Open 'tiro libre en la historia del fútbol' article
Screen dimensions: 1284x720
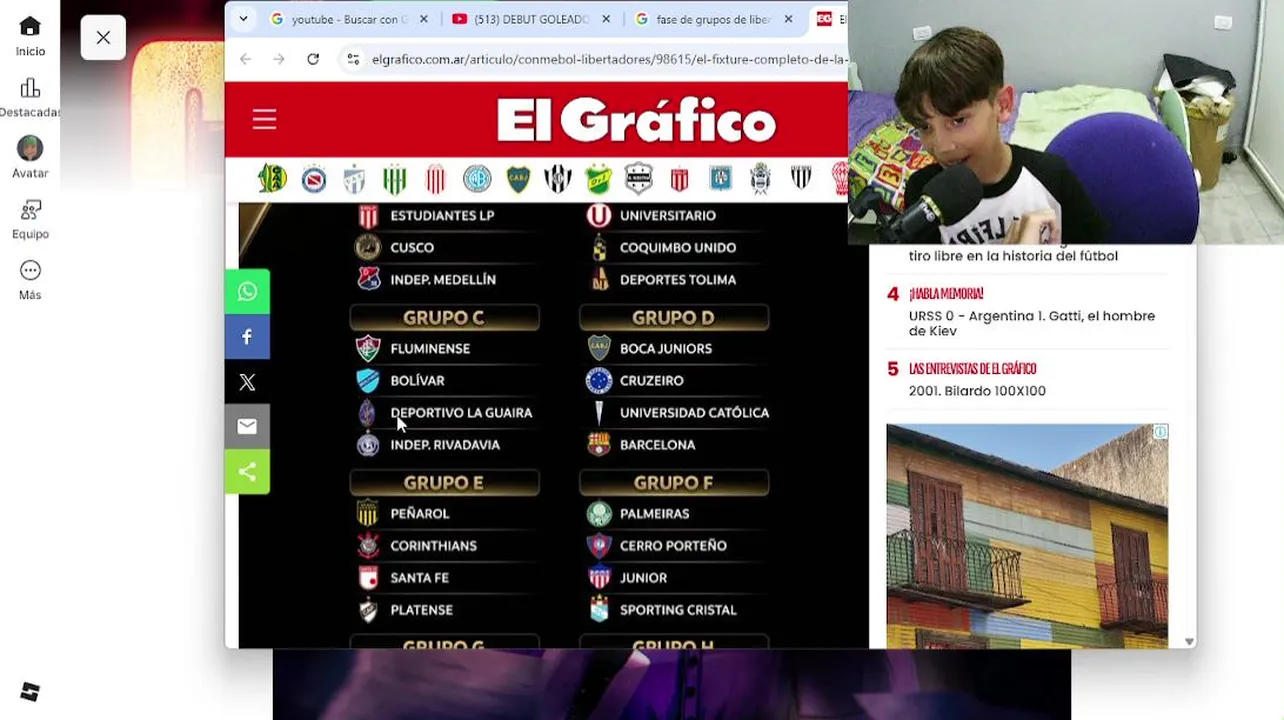pos(1013,256)
